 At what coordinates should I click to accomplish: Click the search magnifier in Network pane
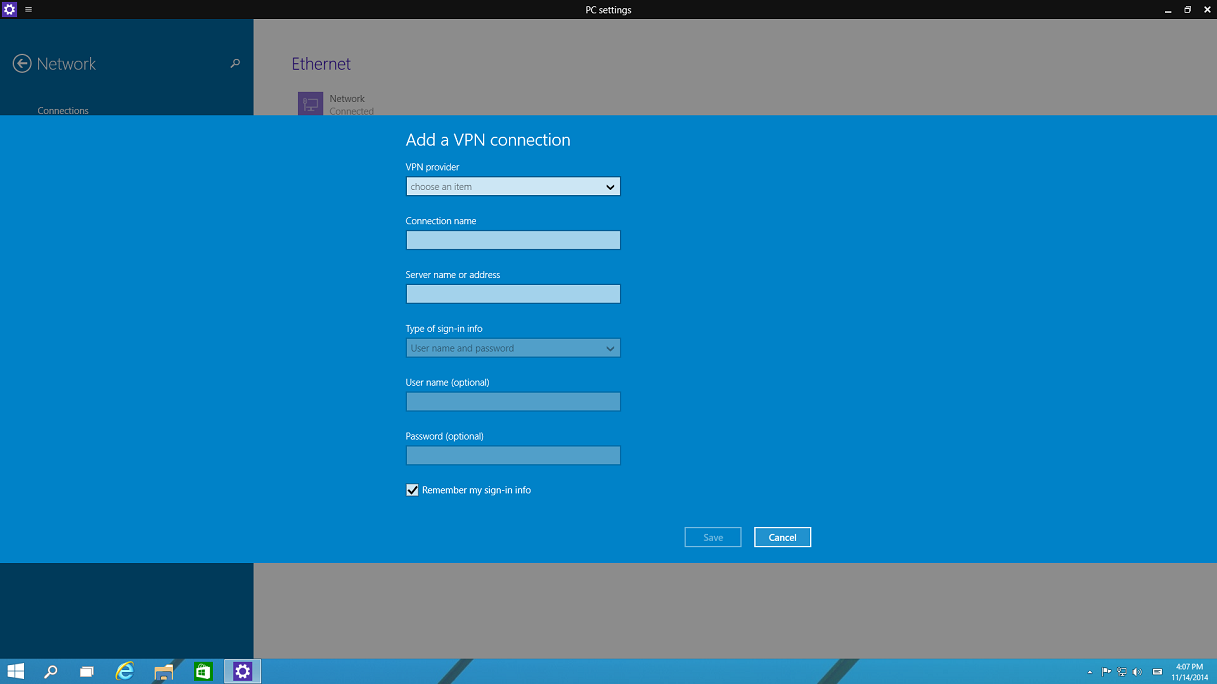[235, 64]
